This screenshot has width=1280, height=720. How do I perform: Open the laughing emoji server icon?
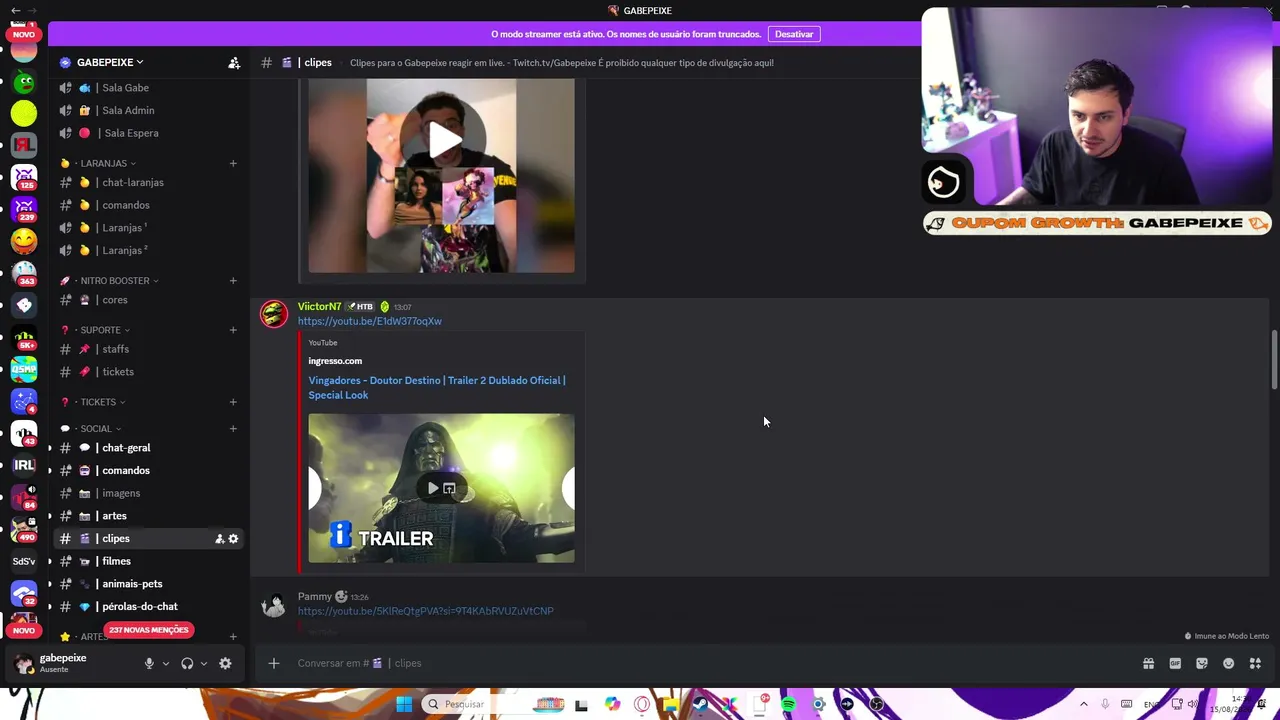pyautogui.click(x=24, y=241)
